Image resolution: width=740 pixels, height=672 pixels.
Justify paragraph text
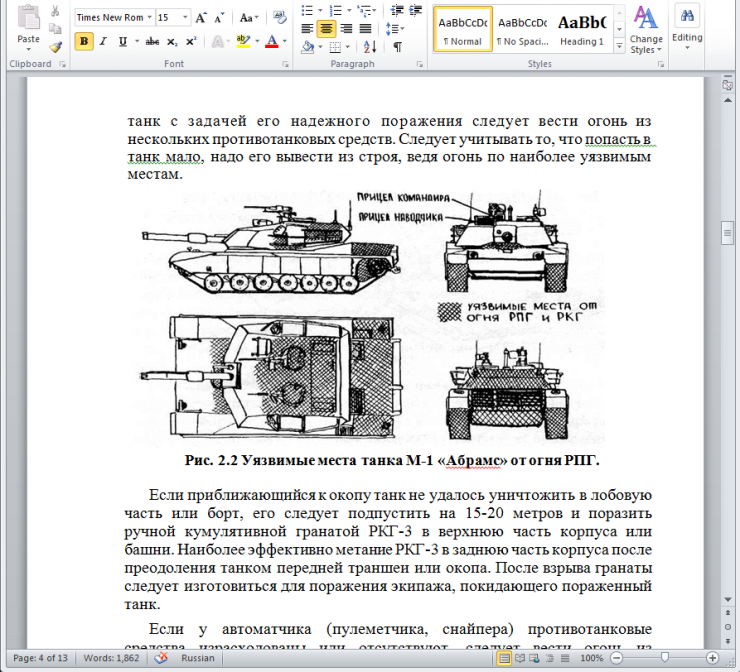[x=365, y=28]
